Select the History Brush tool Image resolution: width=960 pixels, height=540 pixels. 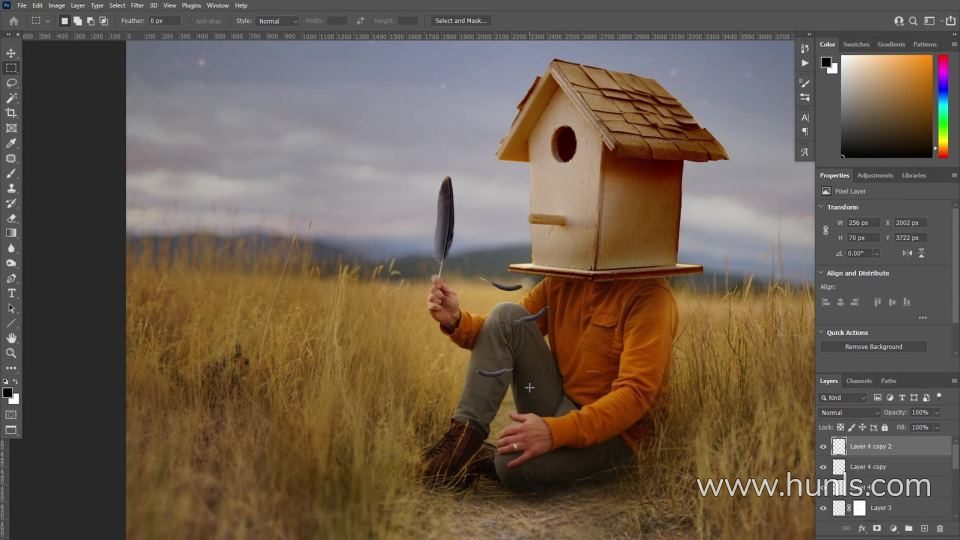coord(11,203)
